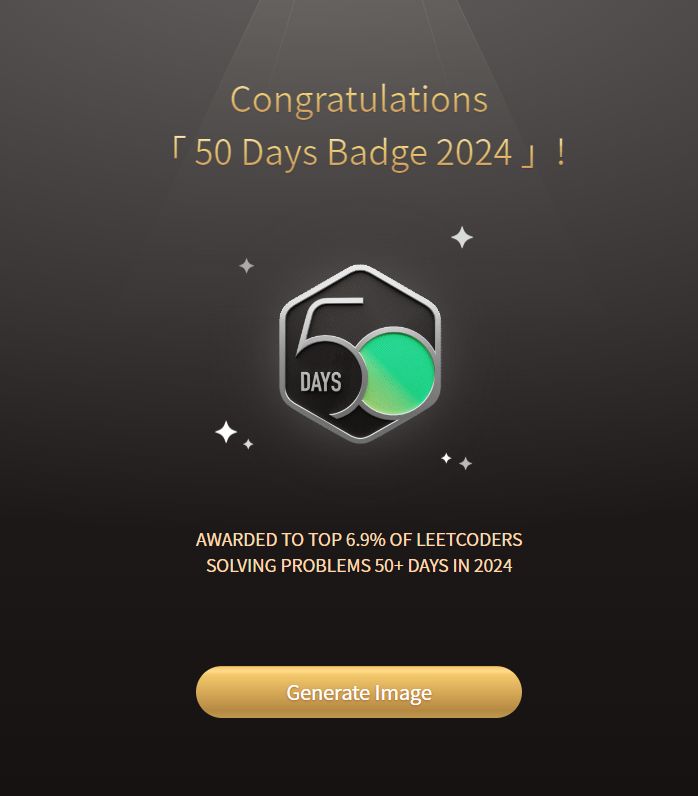Click the SOLVING PROBLEMS 50+ DAYS line

point(359,566)
